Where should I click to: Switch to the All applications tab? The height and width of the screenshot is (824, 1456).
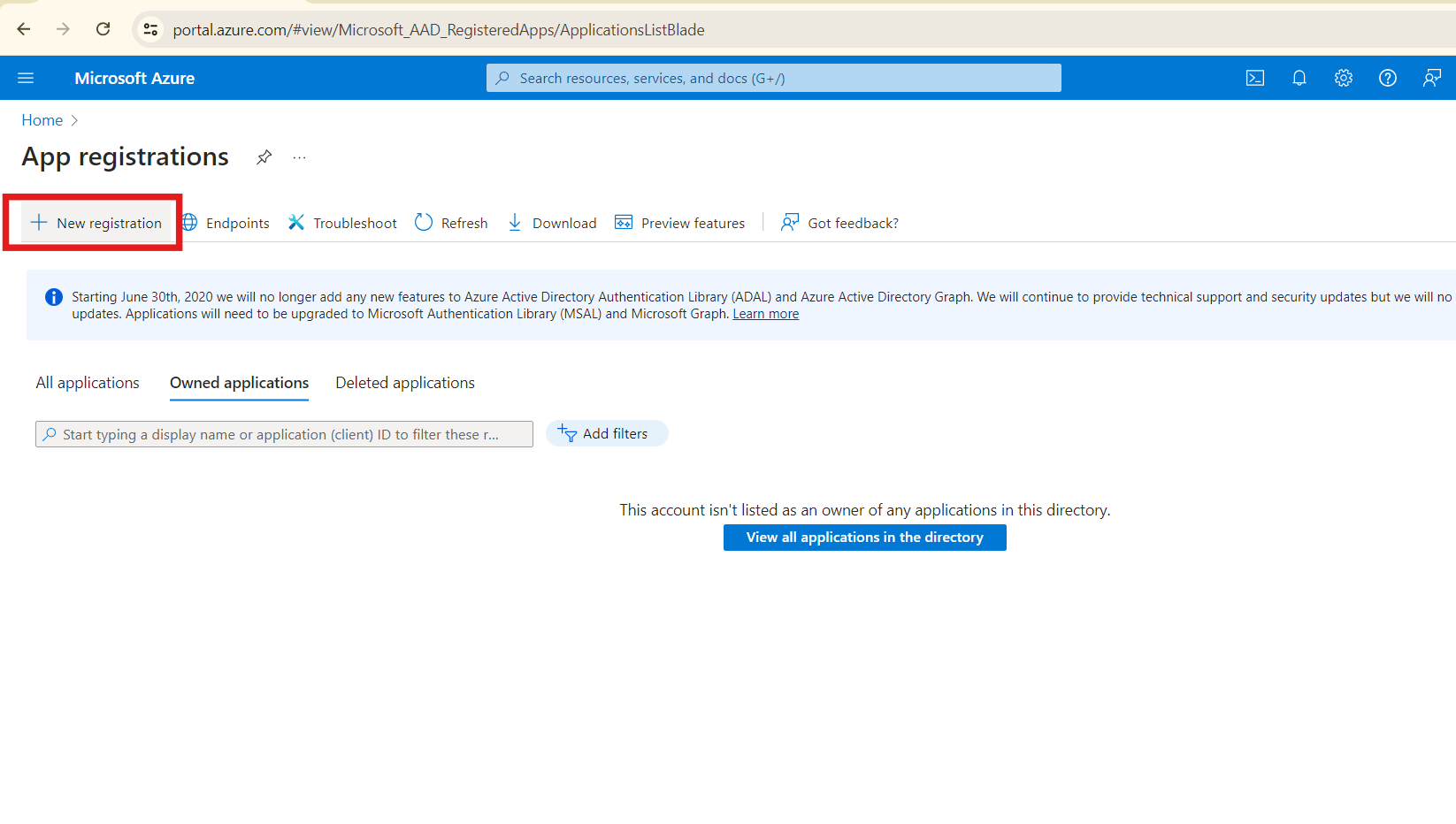click(x=88, y=383)
